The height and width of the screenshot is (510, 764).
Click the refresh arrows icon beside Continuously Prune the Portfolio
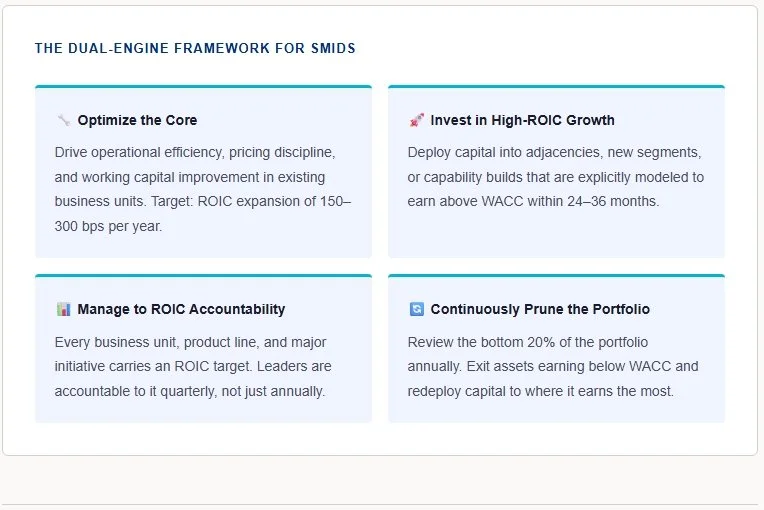(x=417, y=309)
